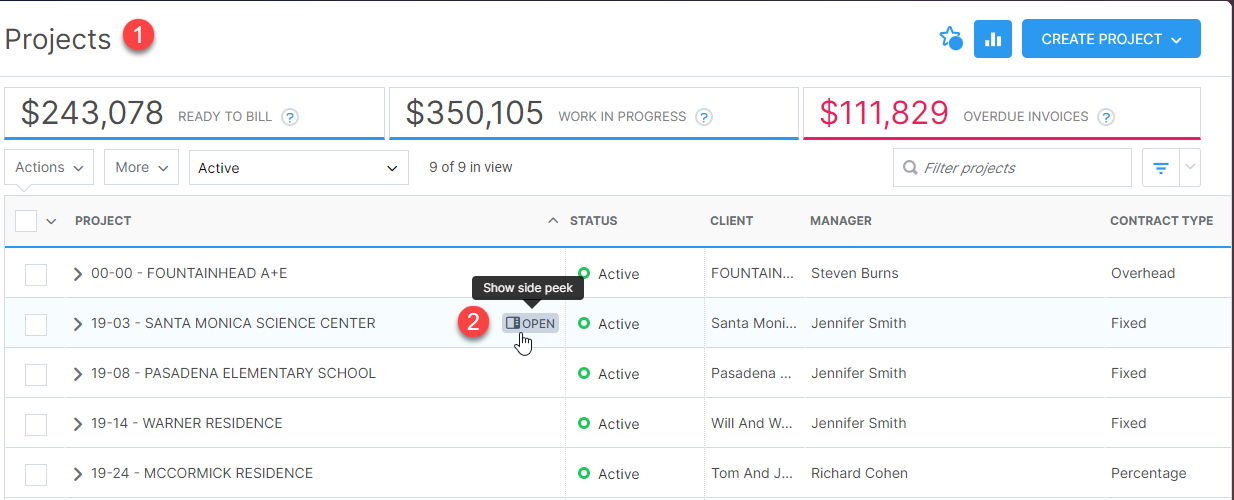
Task: Click help icon beside Work in Progress
Action: [704, 117]
